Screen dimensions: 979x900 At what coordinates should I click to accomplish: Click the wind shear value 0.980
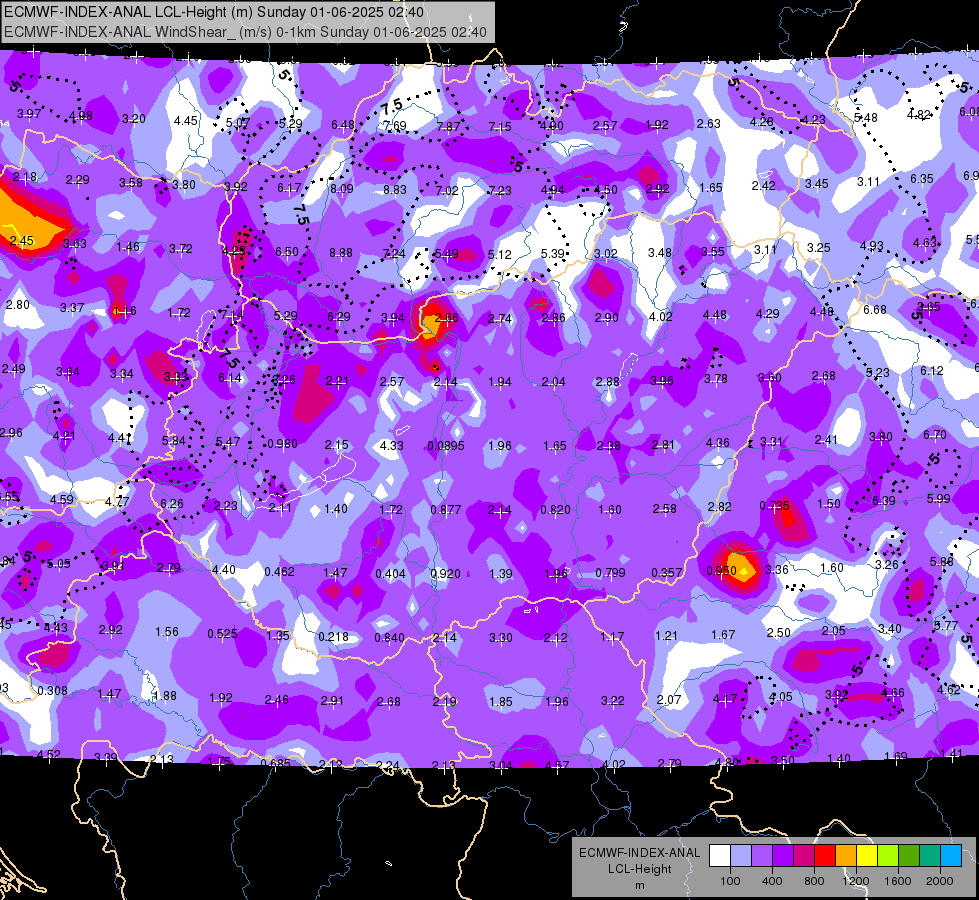tap(282, 444)
